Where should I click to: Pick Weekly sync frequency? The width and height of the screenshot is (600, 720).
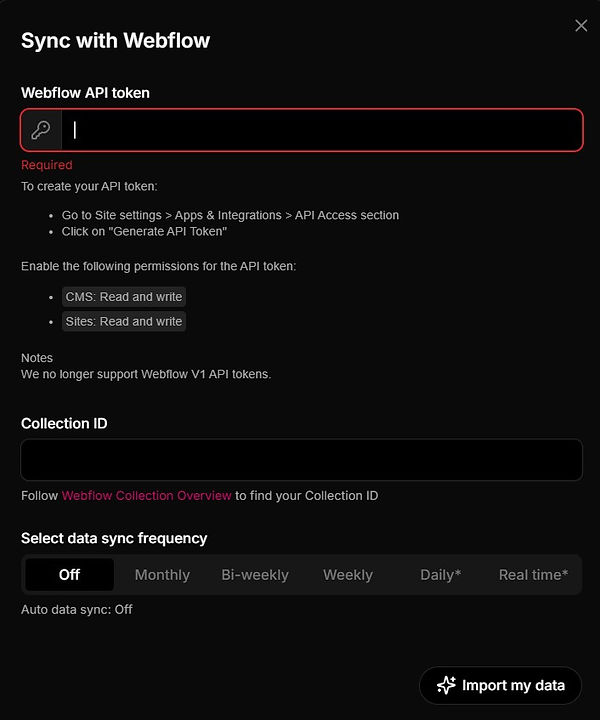pyautogui.click(x=348, y=574)
